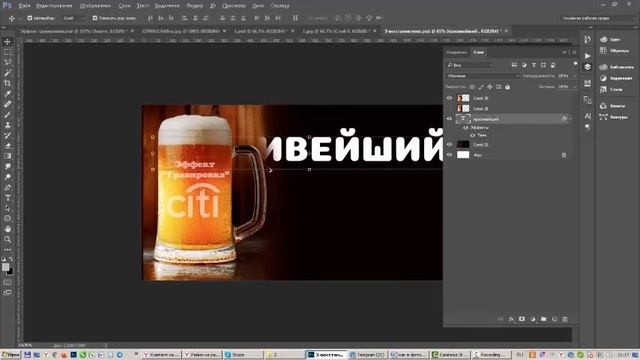Image resolution: width=640 pixels, height=360 pixels.
Task: Lock all with padlock icon
Action: tap(507, 87)
